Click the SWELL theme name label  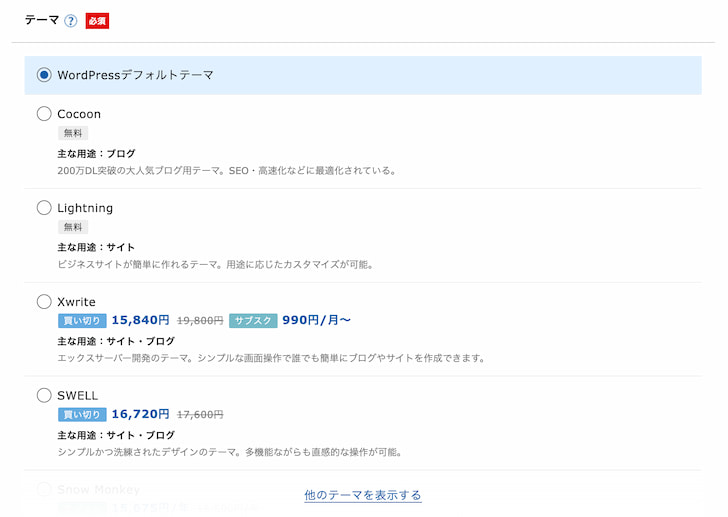[78, 396]
